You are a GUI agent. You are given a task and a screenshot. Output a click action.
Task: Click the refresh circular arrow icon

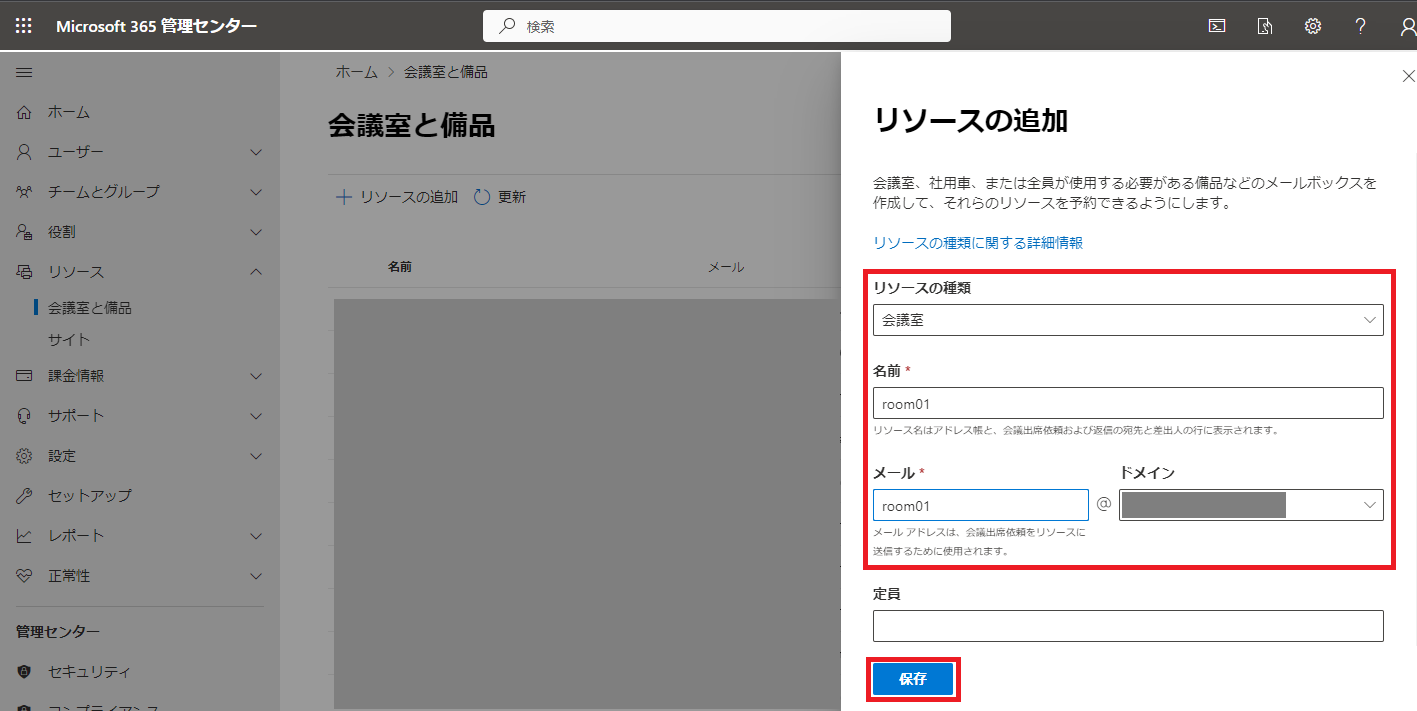coord(482,197)
